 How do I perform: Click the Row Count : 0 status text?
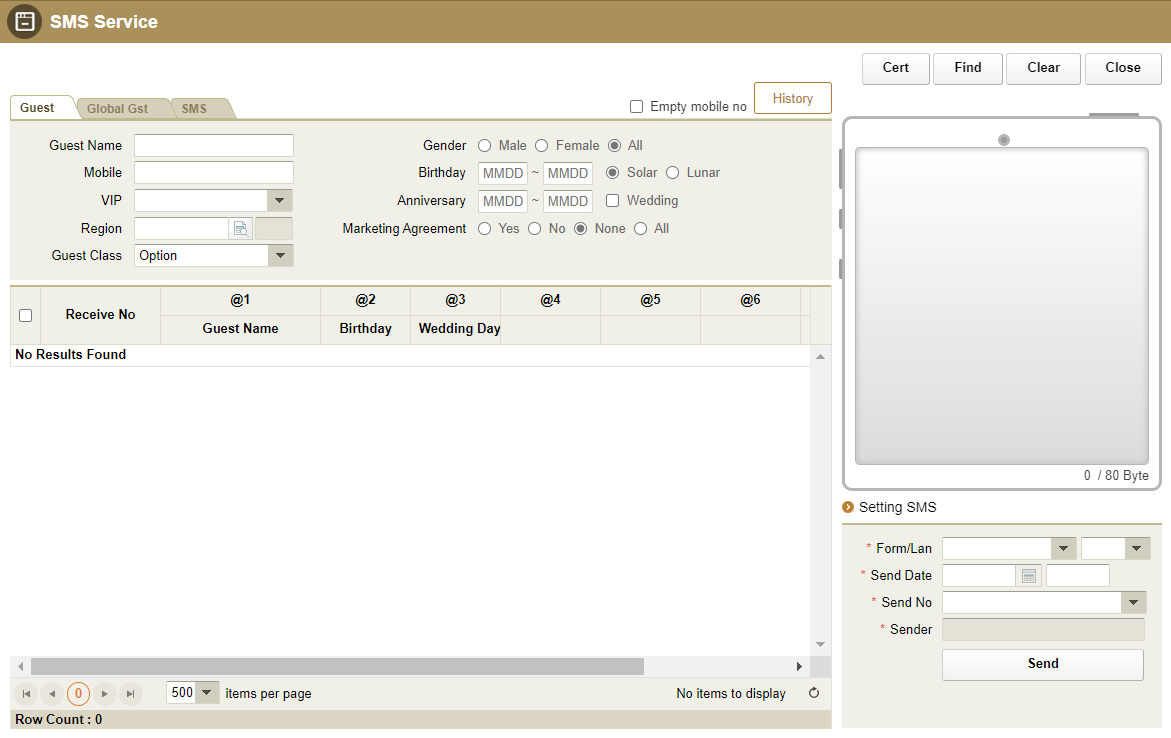pyautogui.click(x=59, y=719)
